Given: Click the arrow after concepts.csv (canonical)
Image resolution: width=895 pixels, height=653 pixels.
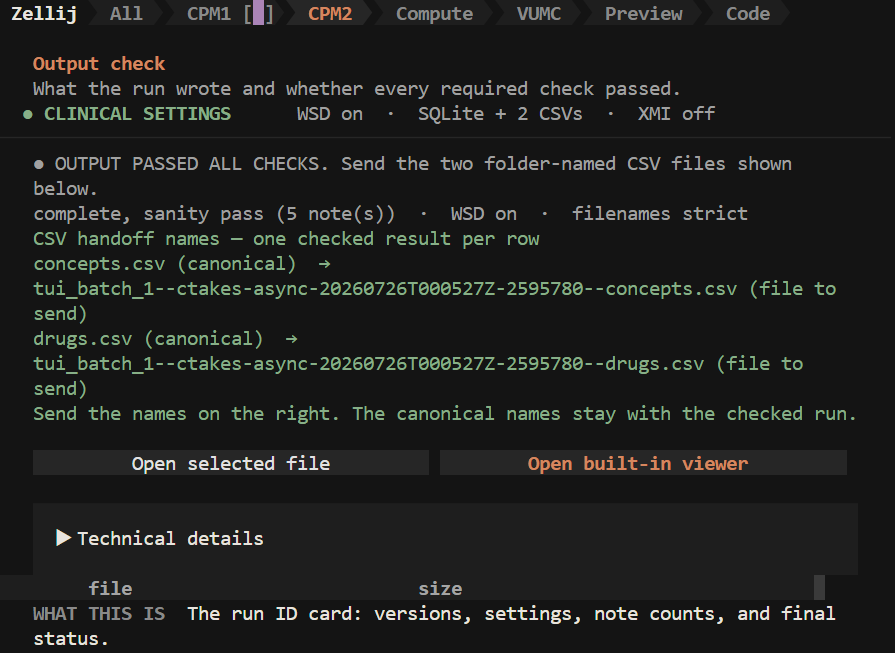Looking at the screenshot, I should (x=324, y=264).
